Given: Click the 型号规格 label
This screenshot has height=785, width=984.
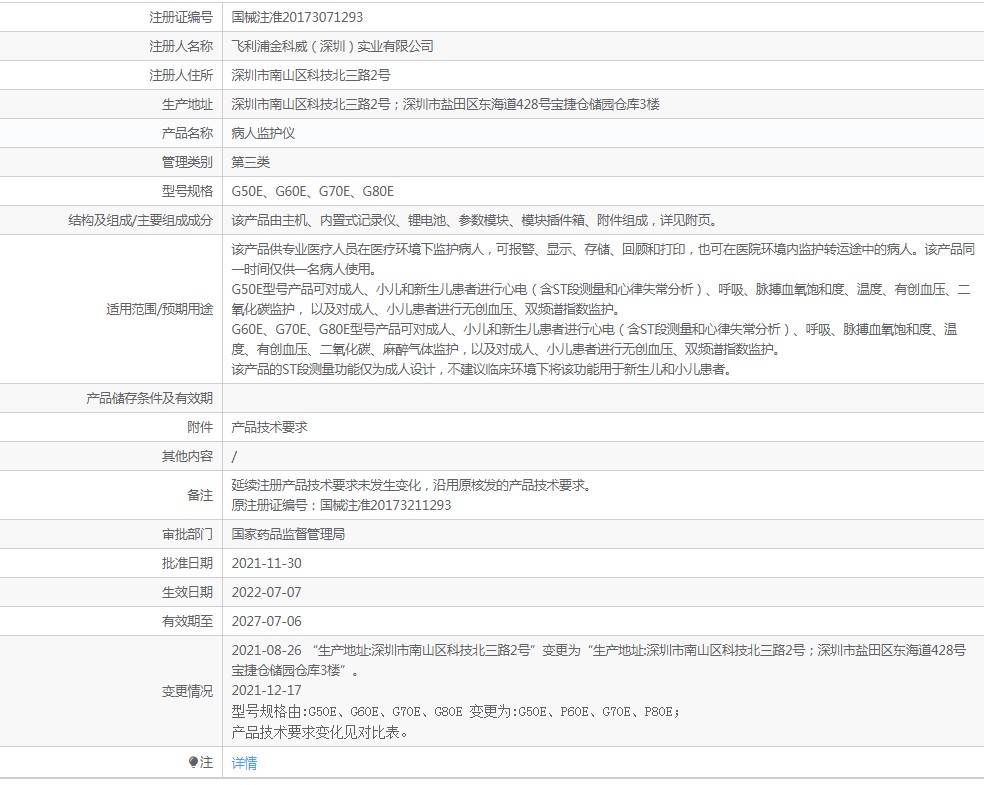Looking at the screenshot, I should [187, 191].
